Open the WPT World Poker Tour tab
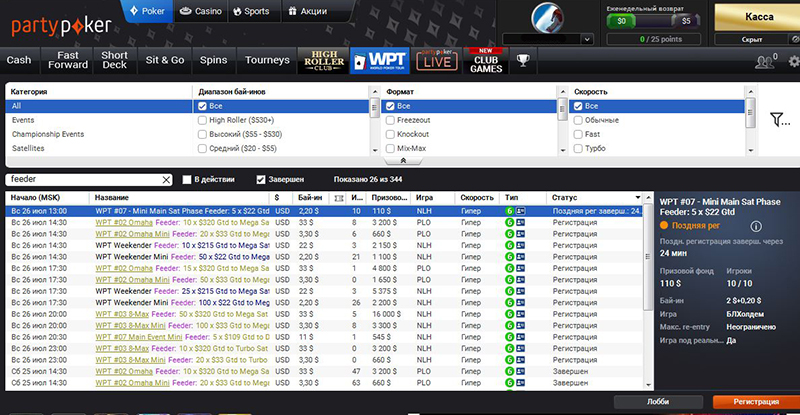 [381, 61]
